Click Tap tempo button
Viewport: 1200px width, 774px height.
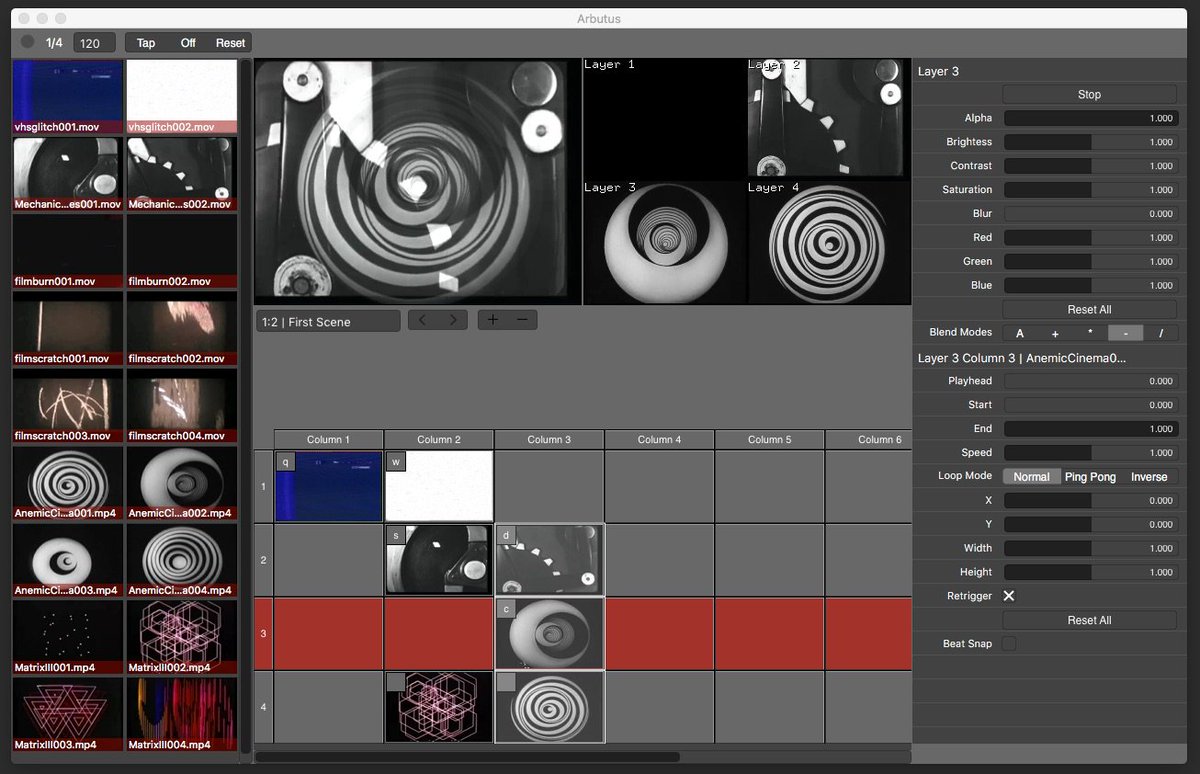(146, 43)
